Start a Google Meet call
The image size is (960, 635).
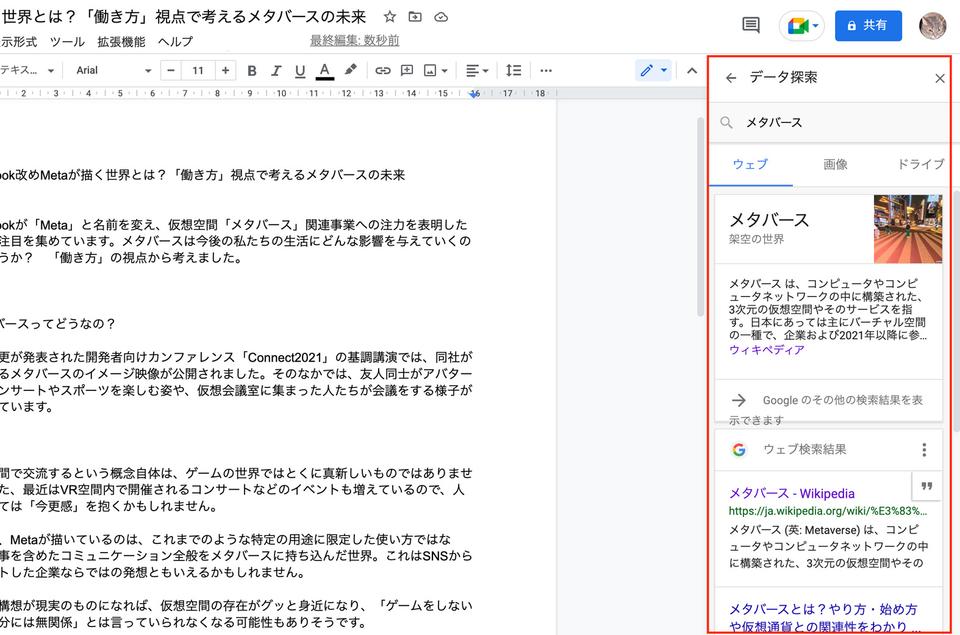(x=802, y=26)
